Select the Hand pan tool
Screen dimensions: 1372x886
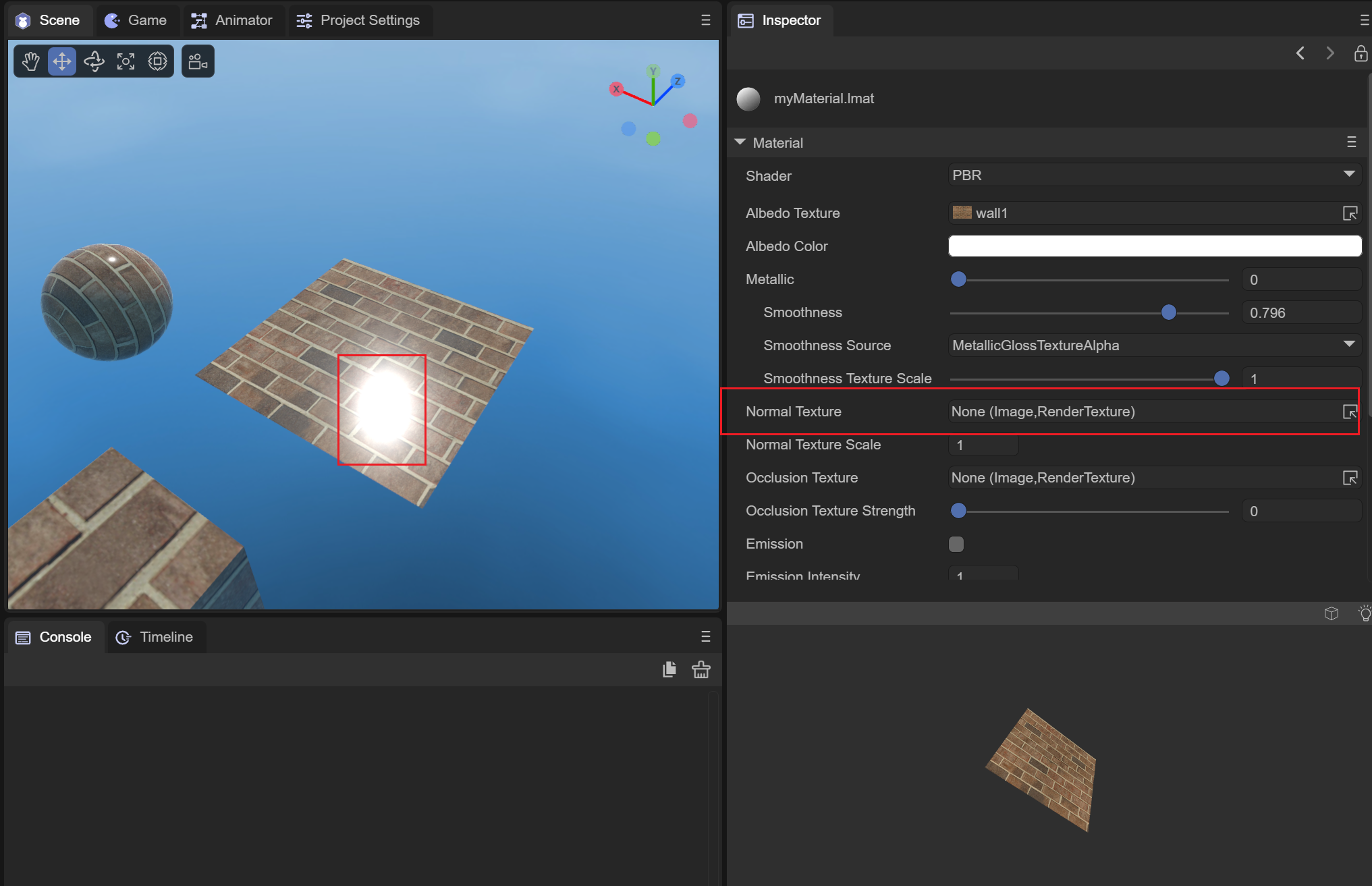[x=30, y=61]
